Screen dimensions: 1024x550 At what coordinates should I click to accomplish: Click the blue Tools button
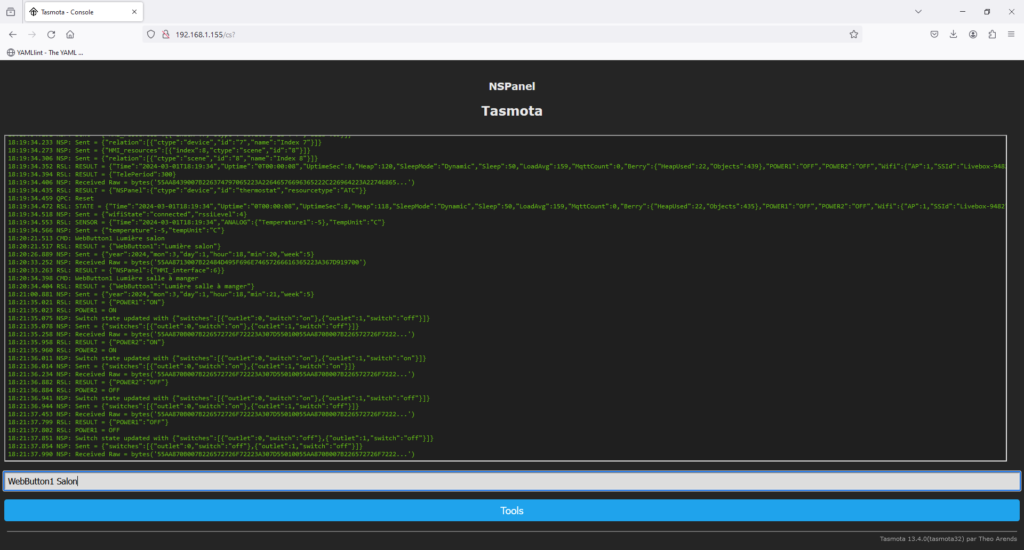pyautogui.click(x=512, y=511)
